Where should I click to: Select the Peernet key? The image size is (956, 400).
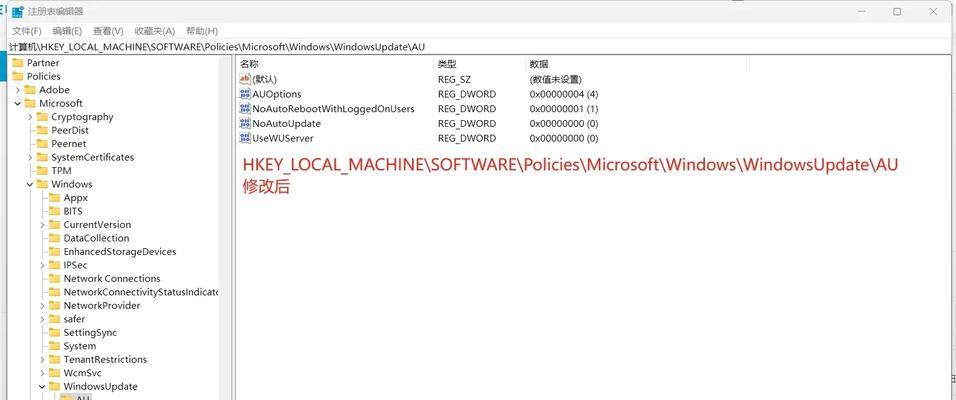coord(69,143)
